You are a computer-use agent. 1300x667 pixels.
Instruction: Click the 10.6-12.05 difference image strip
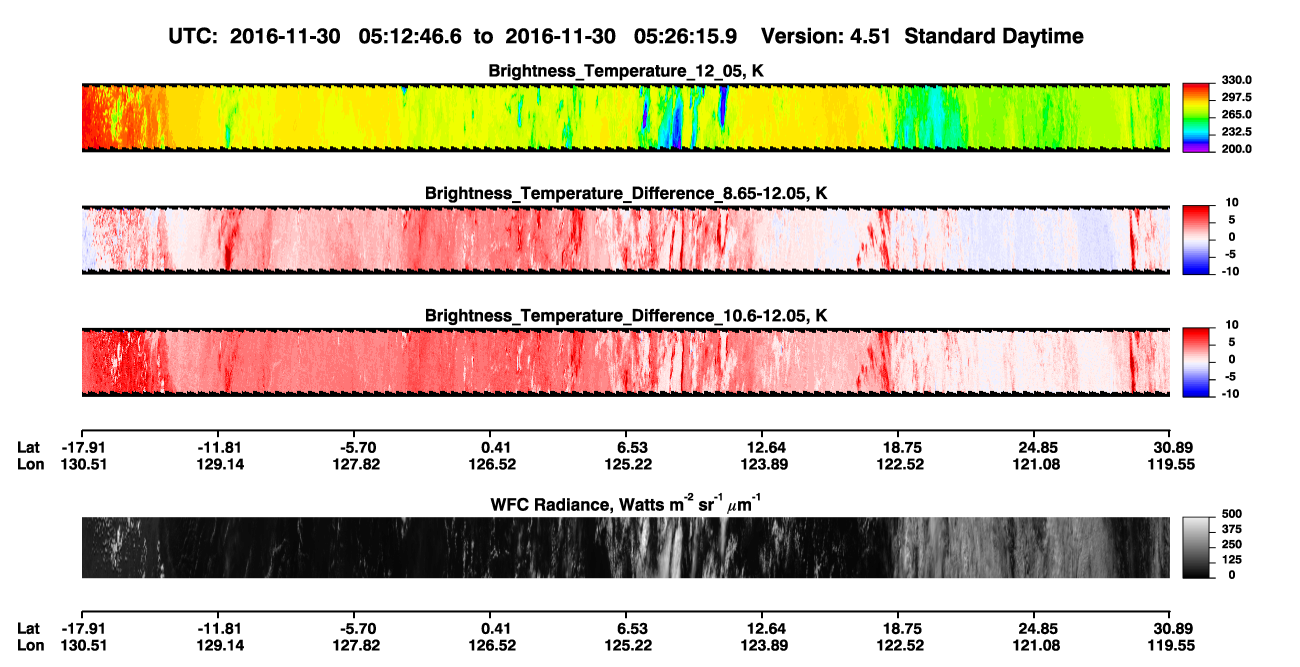(625, 362)
